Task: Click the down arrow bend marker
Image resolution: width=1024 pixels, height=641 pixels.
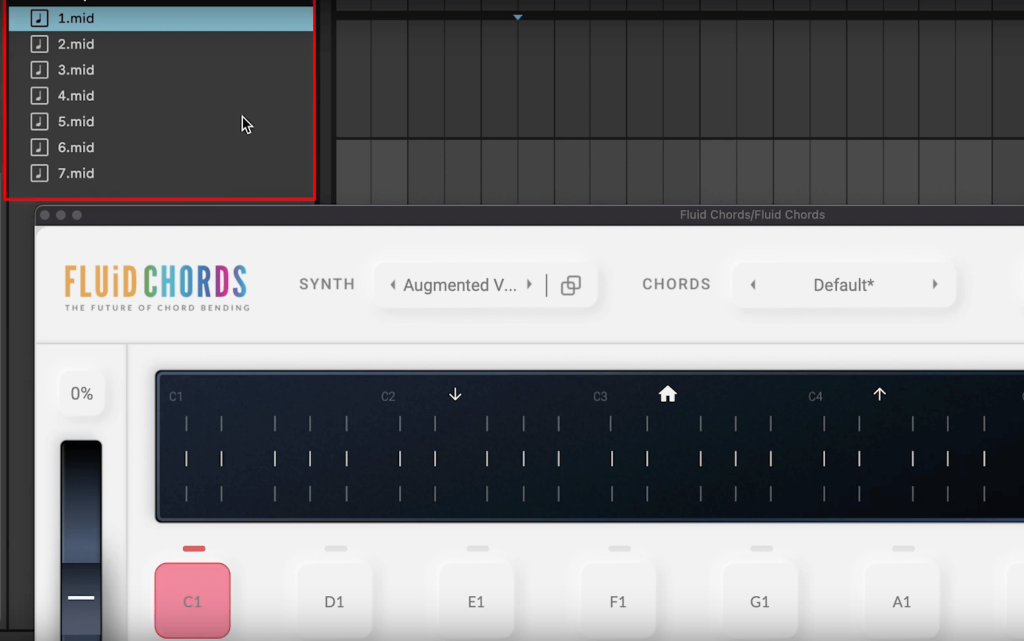Action: (x=455, y=394)
